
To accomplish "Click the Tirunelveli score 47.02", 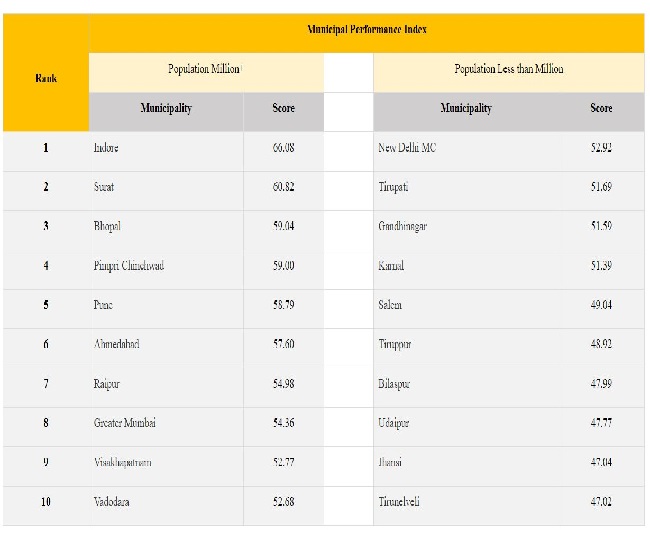I will (601, 502).
